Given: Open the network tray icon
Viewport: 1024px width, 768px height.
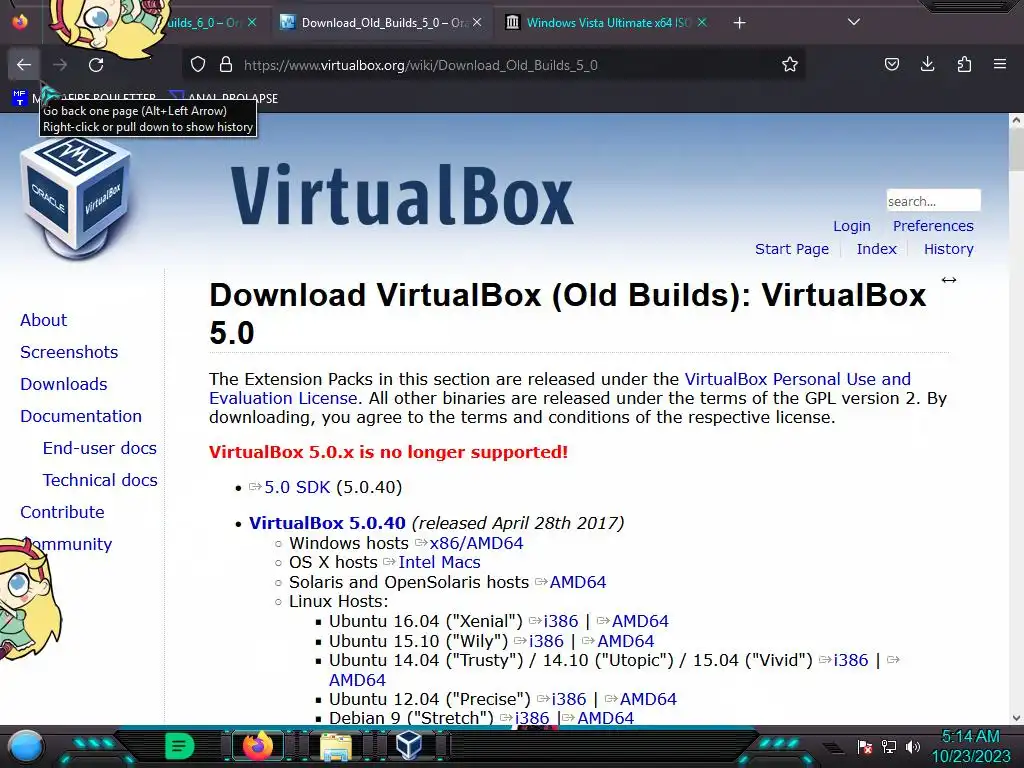Looking at the screenshot, I should click(x=889, y=746).
